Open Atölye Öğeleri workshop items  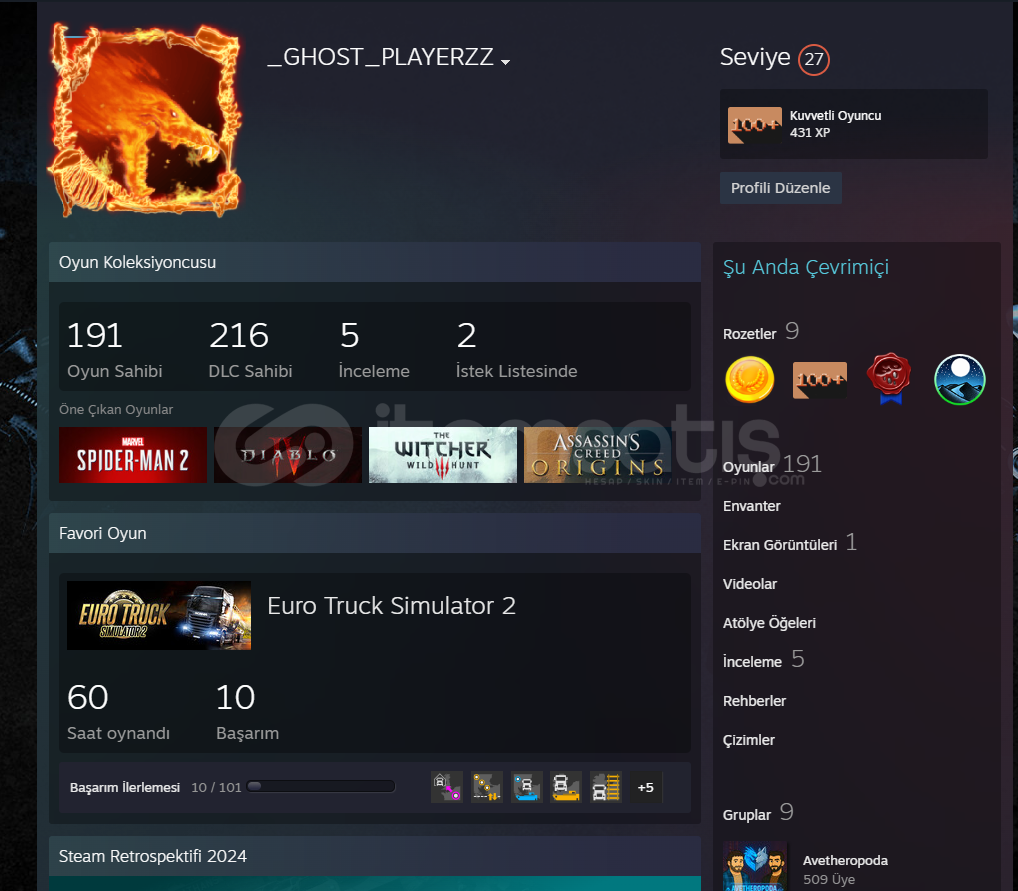coord(769,623)
